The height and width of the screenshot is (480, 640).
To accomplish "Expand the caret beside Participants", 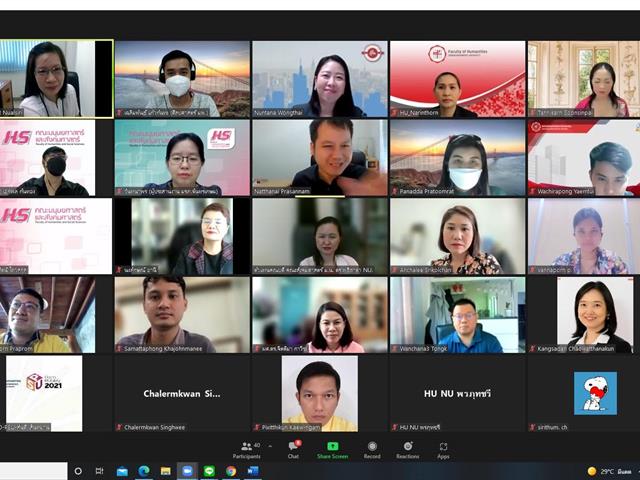I will coord(270,447).
